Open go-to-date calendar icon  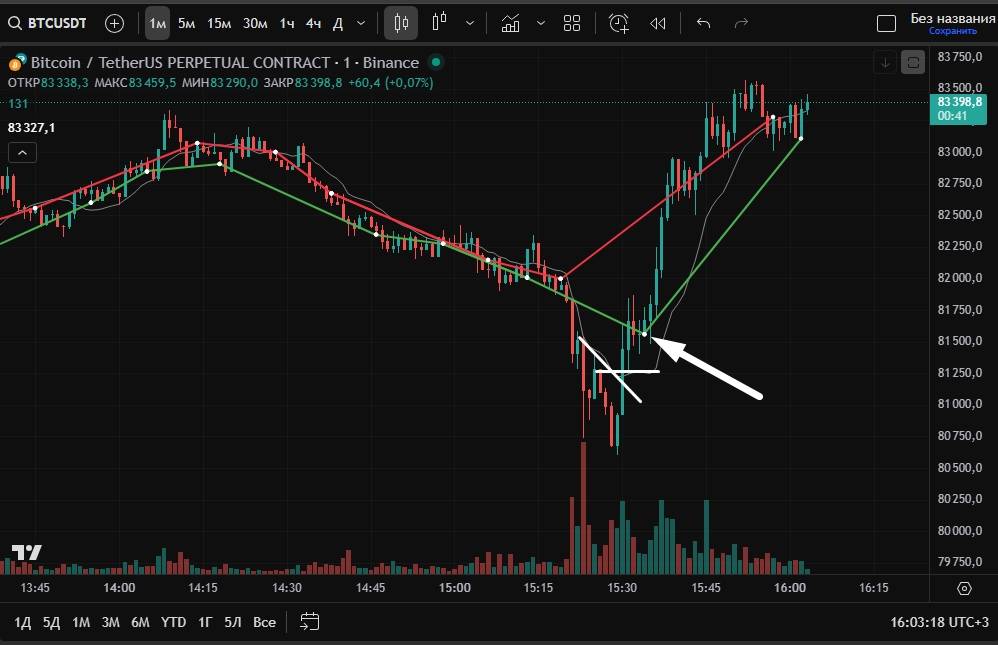[x=309, y=622]
